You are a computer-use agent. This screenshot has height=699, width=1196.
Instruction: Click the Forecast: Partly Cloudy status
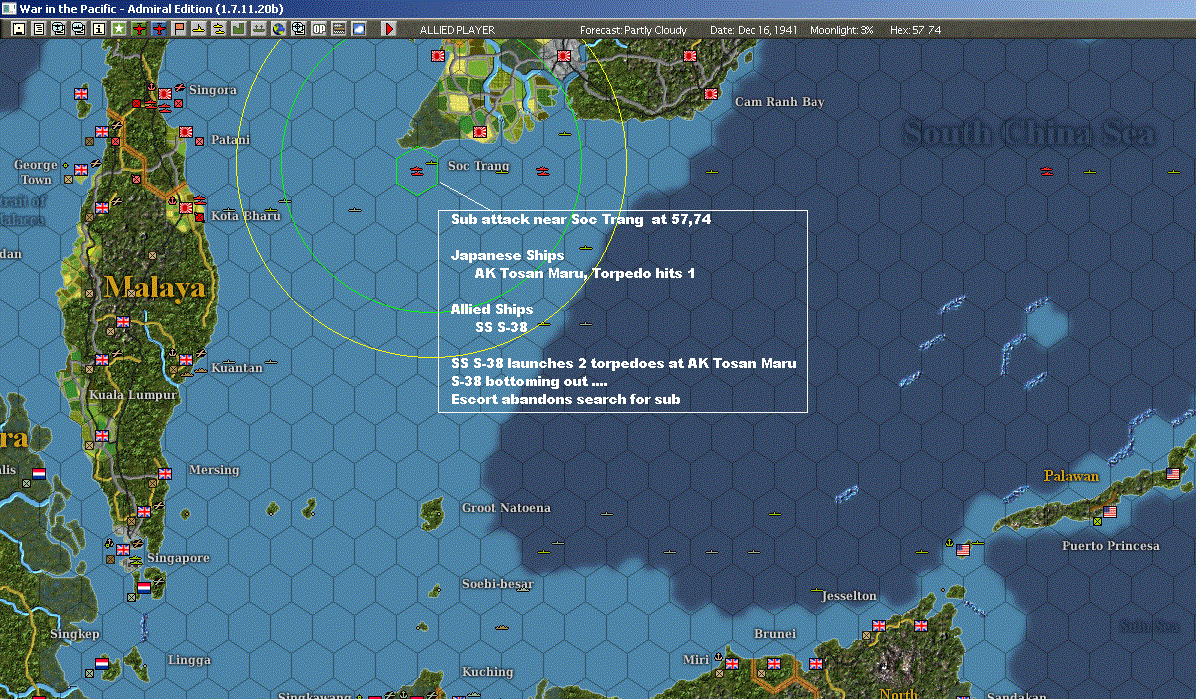[633, 30]
